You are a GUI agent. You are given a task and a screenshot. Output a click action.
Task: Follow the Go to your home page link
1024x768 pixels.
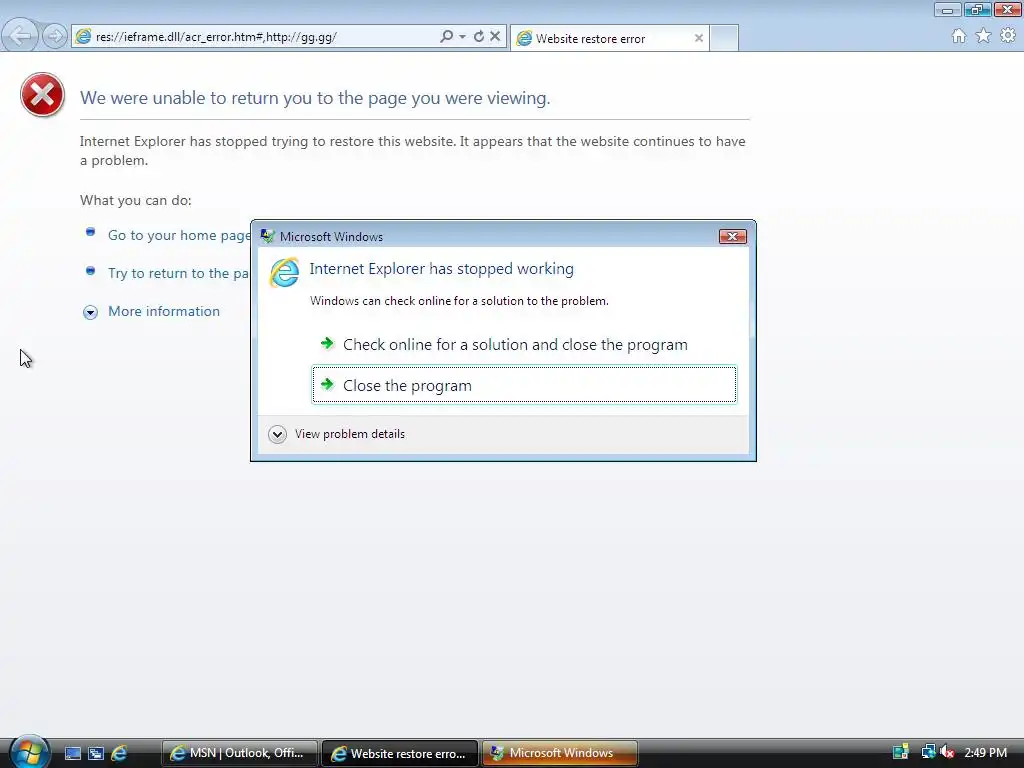[x=179, y=235]
